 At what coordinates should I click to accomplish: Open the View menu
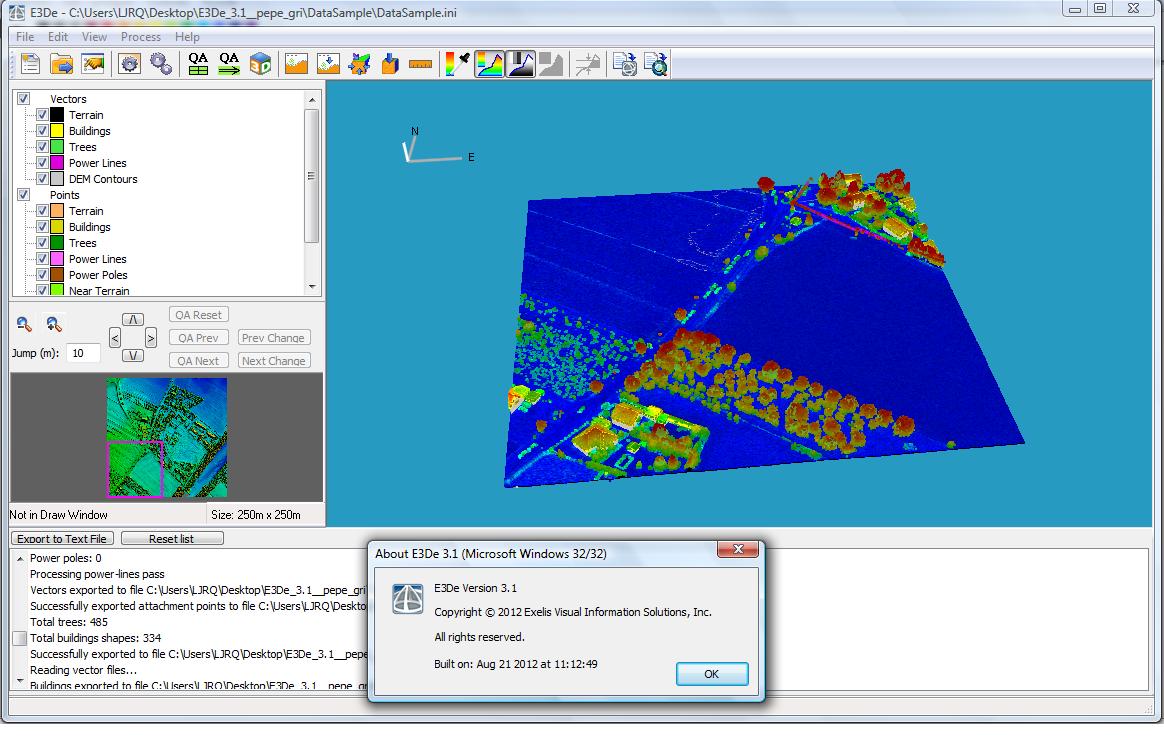(x=94, y=36)
